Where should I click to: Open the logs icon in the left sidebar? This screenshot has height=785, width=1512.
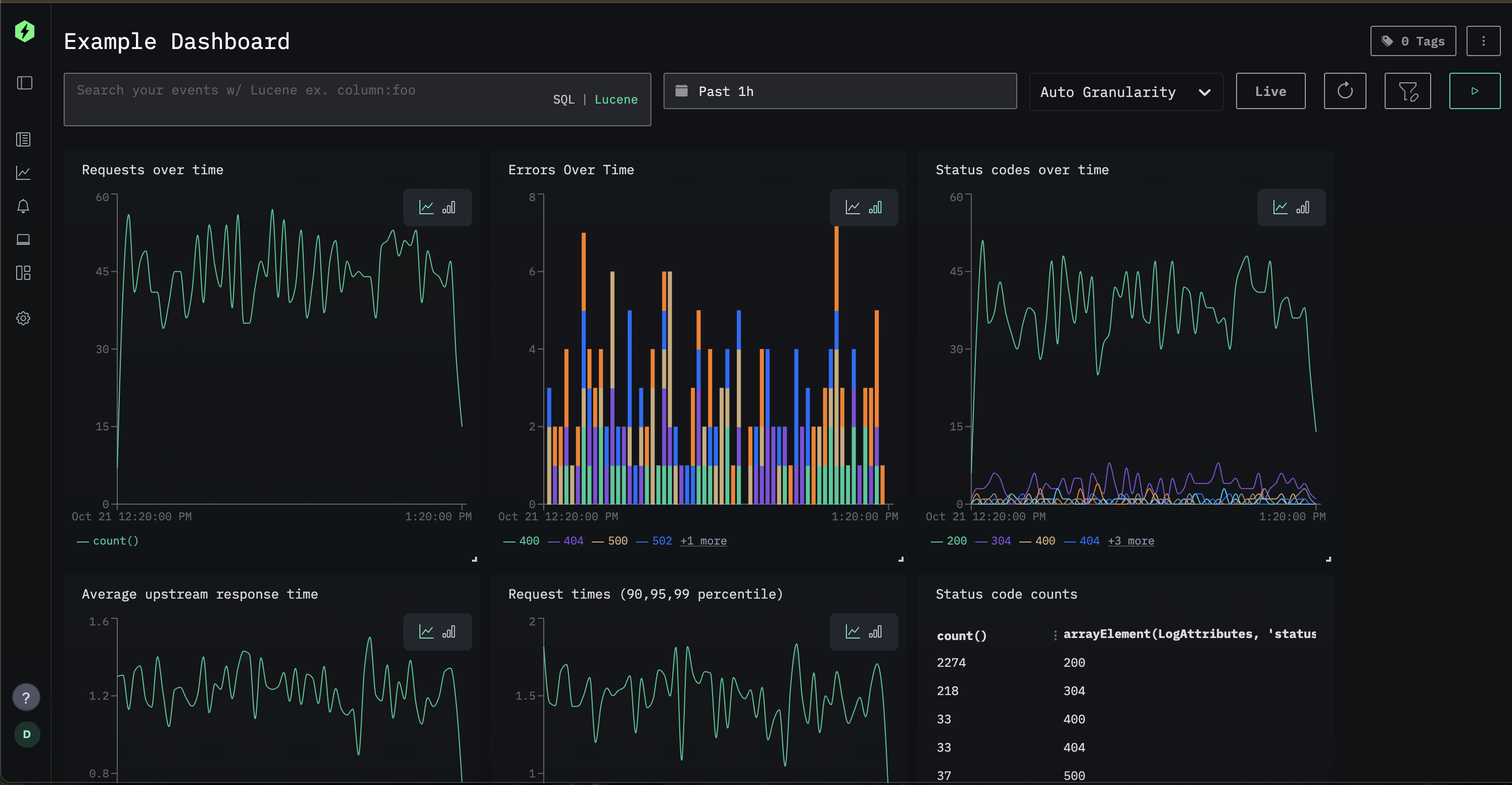pyautogui.click(x=23, y=139)
